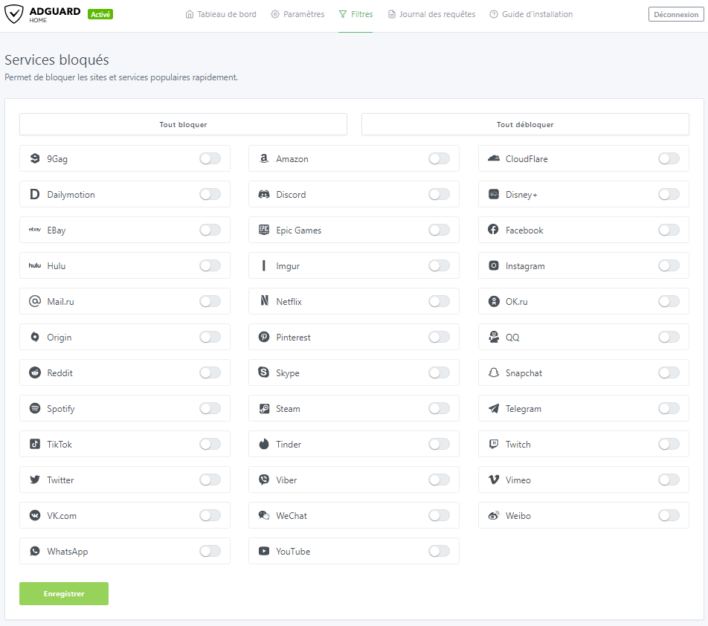Click the Pinterest service icon
Image resolution: width=708 pixels, height=626 pixels.
coord(264,338)
